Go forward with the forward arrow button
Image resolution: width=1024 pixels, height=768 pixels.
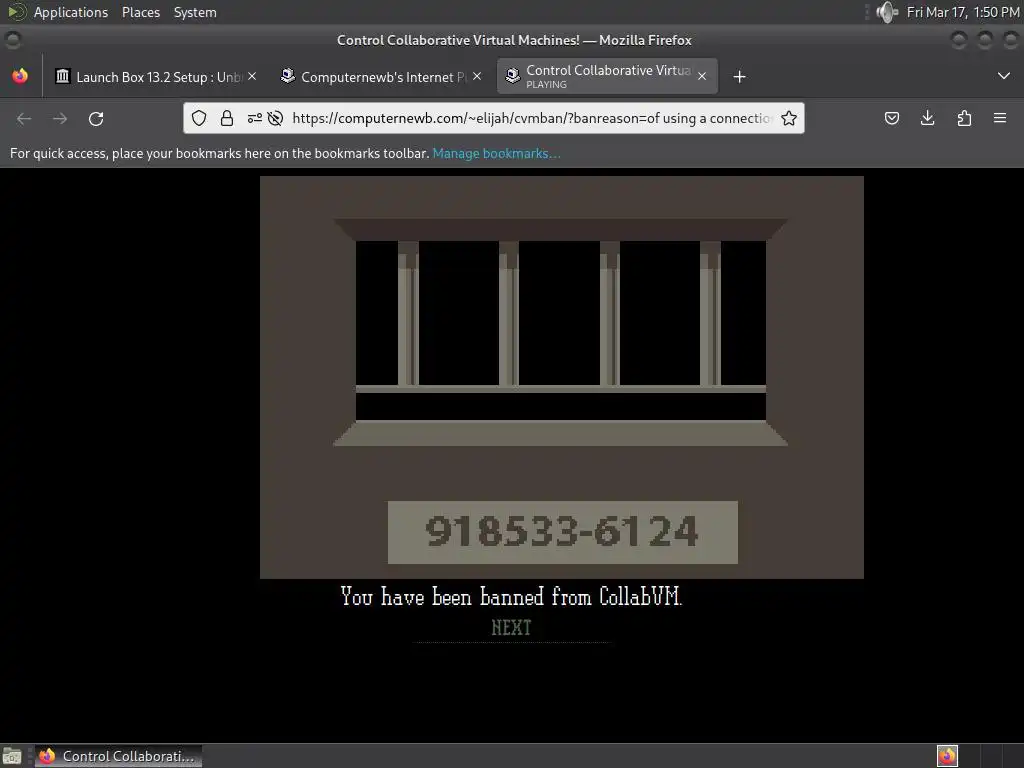60,118
